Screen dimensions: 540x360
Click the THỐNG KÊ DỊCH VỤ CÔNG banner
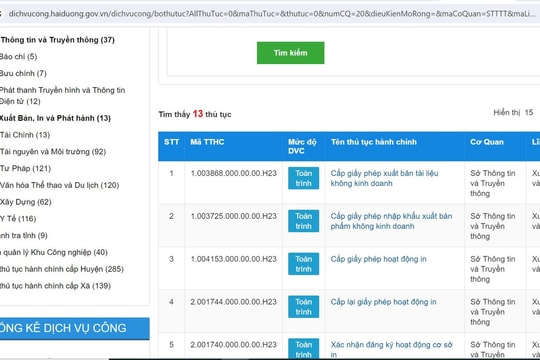coord(74,328)
